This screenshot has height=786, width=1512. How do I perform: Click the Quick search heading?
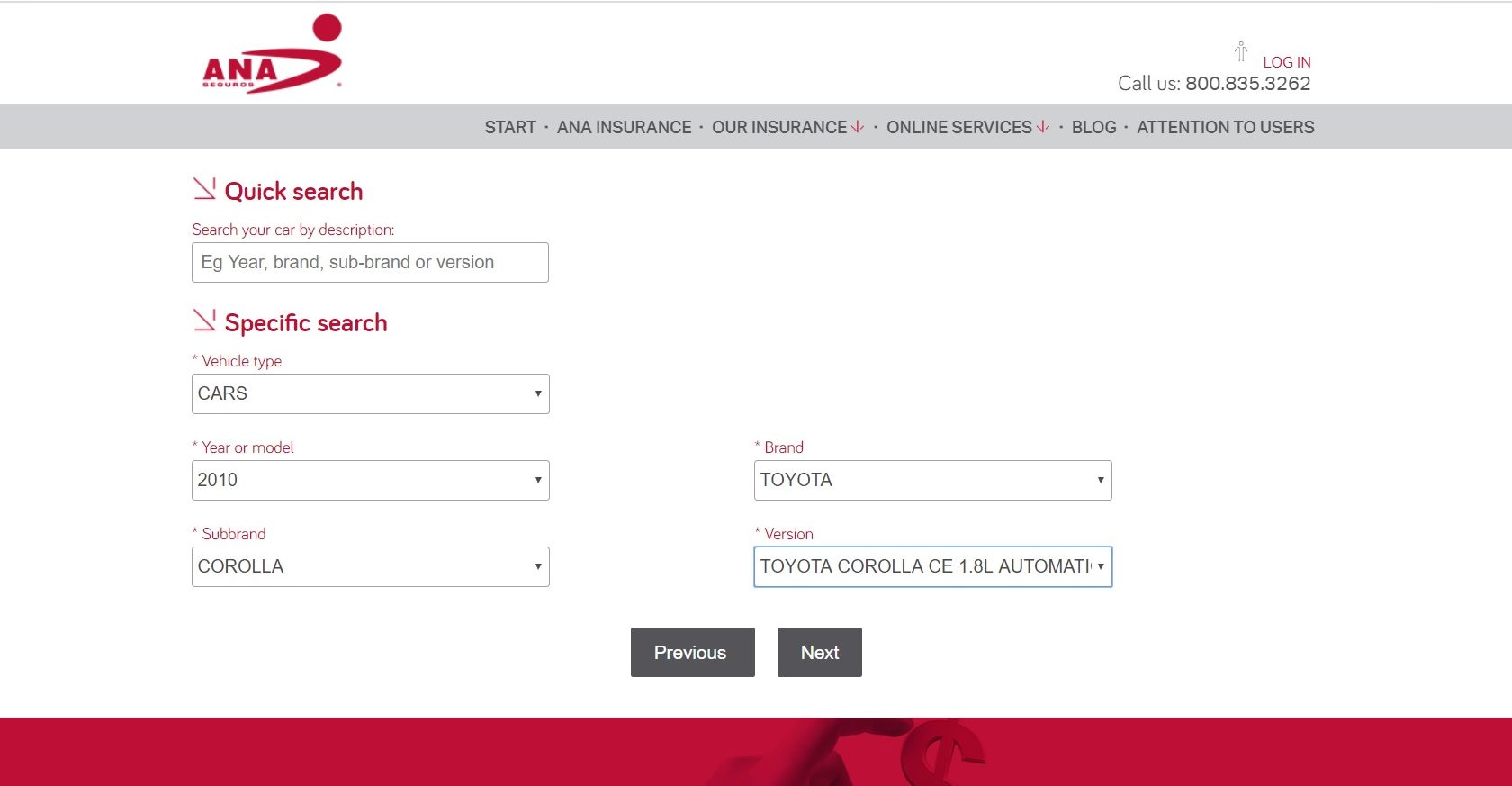(x=293, y=191)
